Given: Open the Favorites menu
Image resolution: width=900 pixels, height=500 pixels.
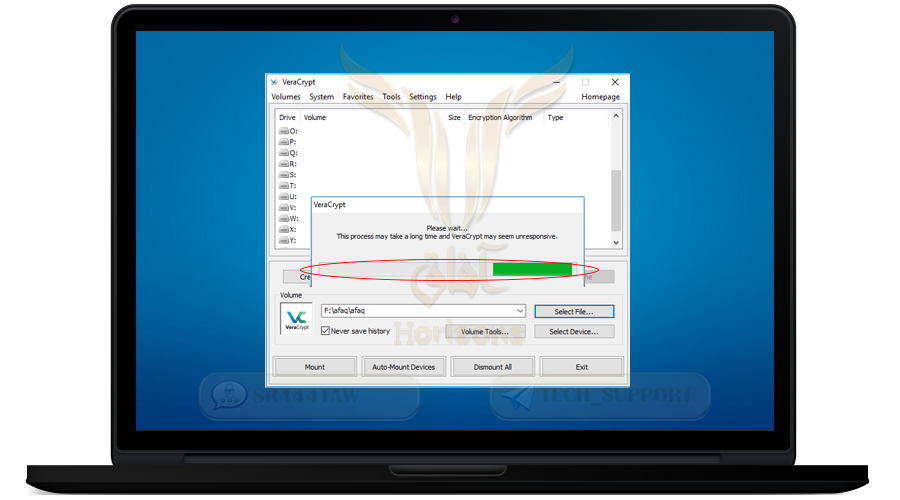Looking at the screenshot, I should pyautogui.click(x=358, y=97).
